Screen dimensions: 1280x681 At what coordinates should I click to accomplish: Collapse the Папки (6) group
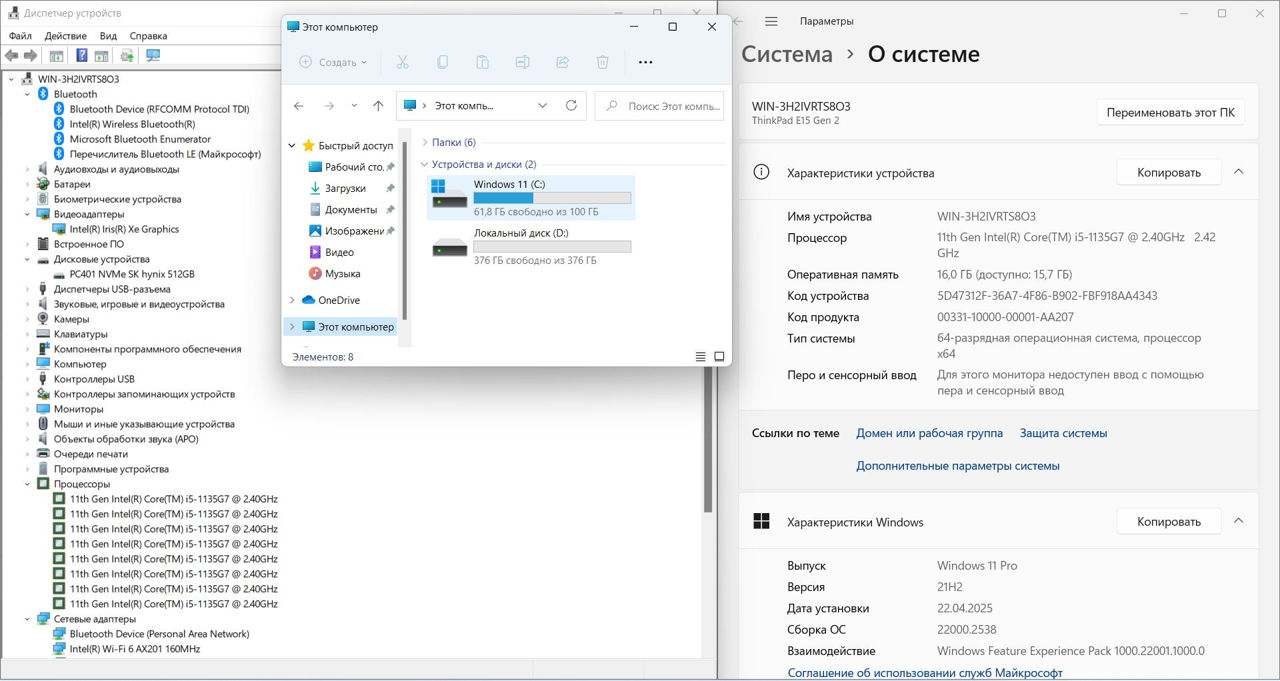[425, 142]
